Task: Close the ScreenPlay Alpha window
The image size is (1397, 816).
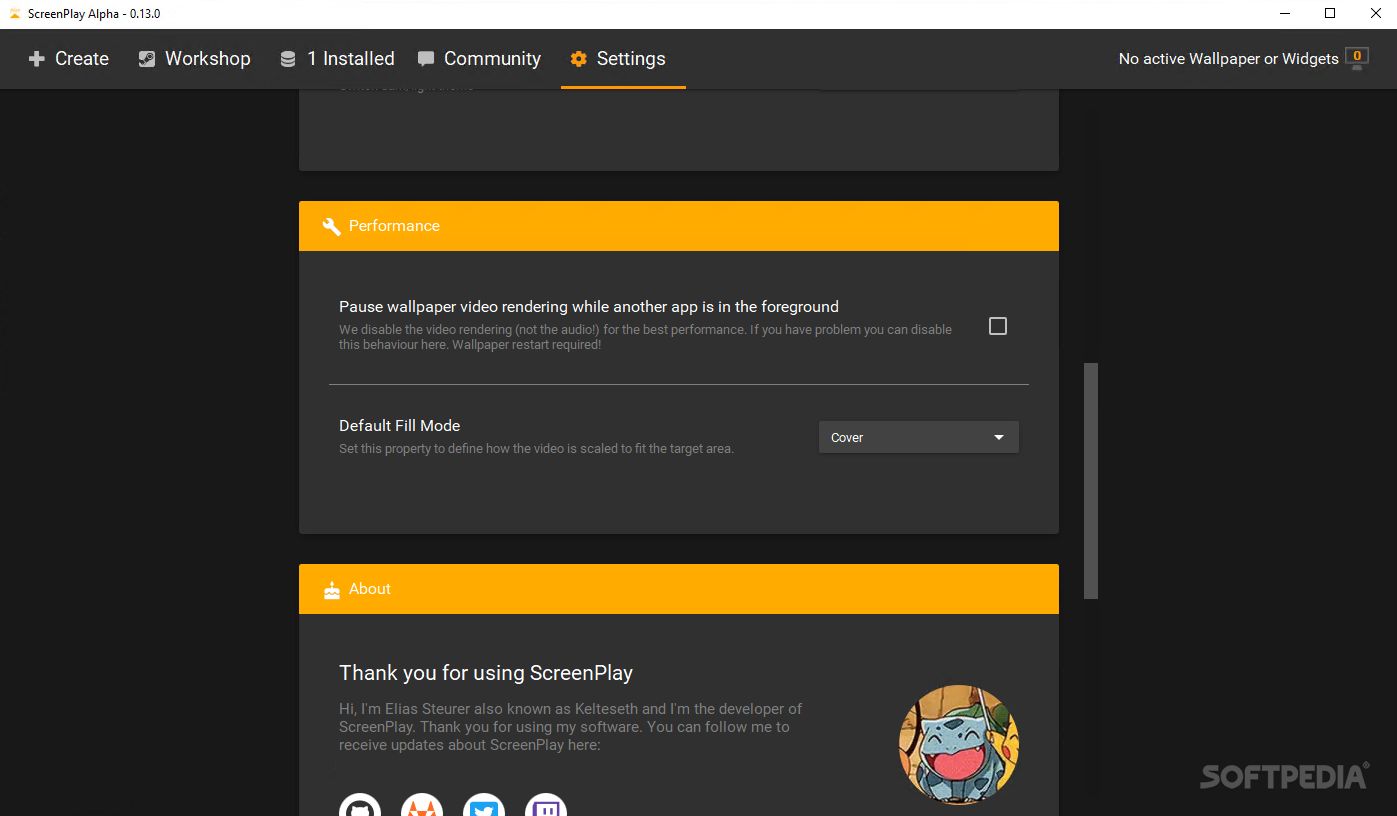Action: (x=1375, y=14)
